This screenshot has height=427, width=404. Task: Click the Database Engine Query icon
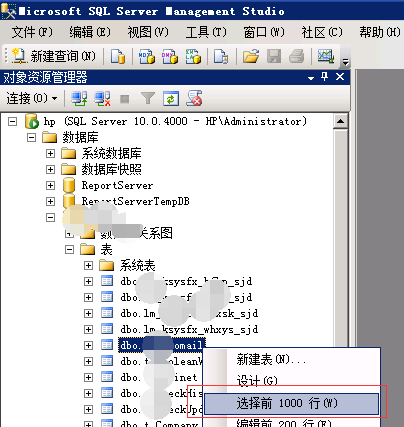point(118,56)
